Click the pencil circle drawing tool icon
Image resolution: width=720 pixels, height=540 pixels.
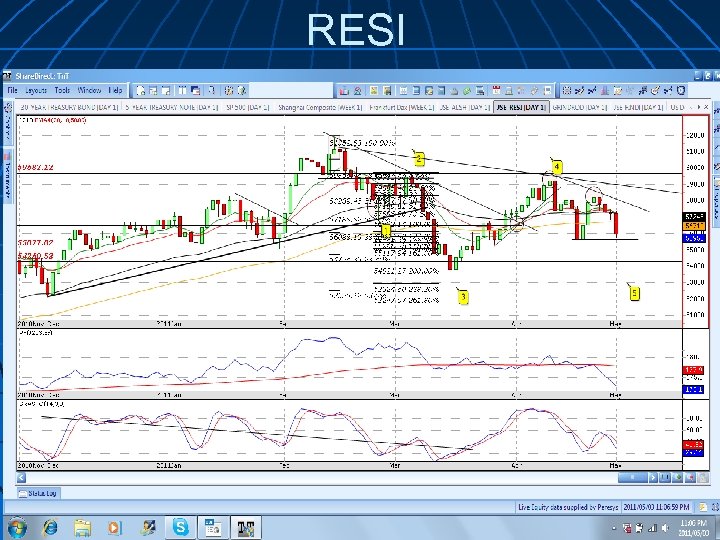point(655,90)
